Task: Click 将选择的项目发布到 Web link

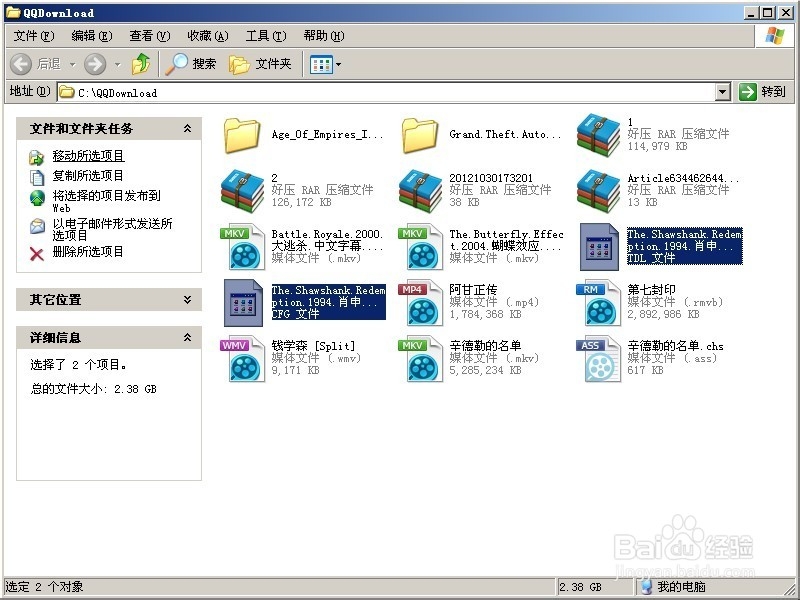Action: (107, 201)
